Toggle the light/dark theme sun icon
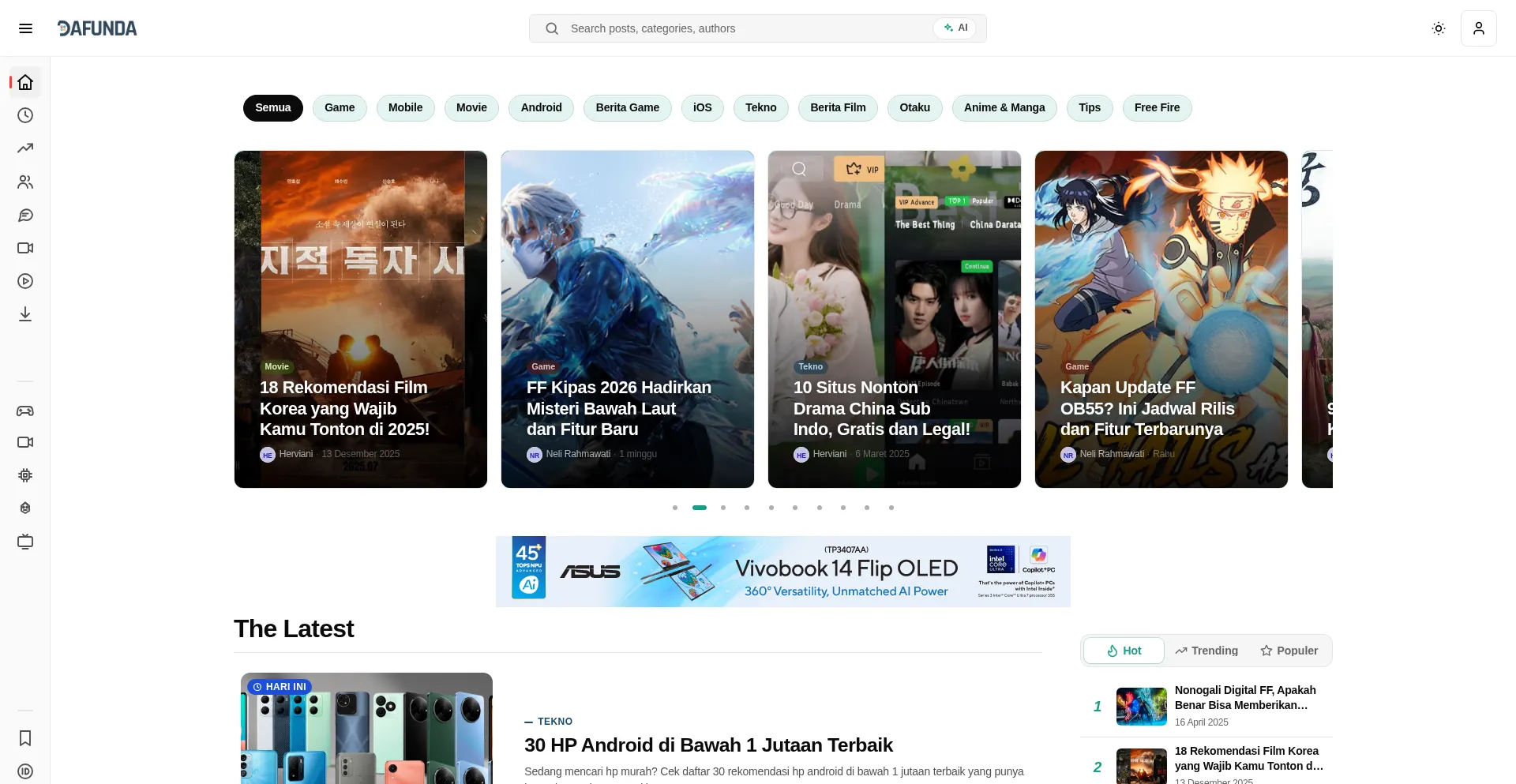1516x784 pixels. point(1439,28)
